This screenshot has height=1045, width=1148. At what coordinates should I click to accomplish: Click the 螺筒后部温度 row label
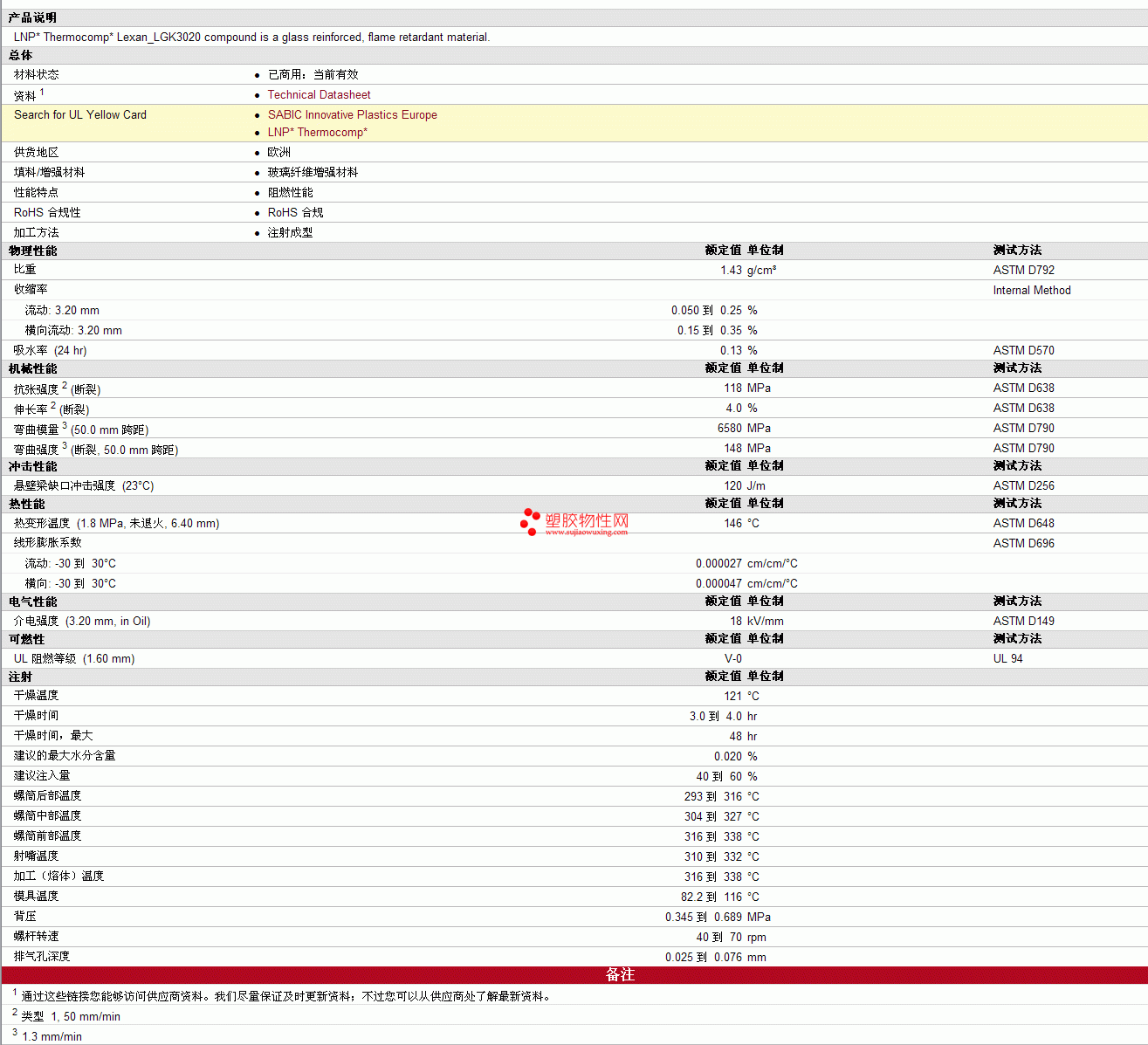point(47,795)
